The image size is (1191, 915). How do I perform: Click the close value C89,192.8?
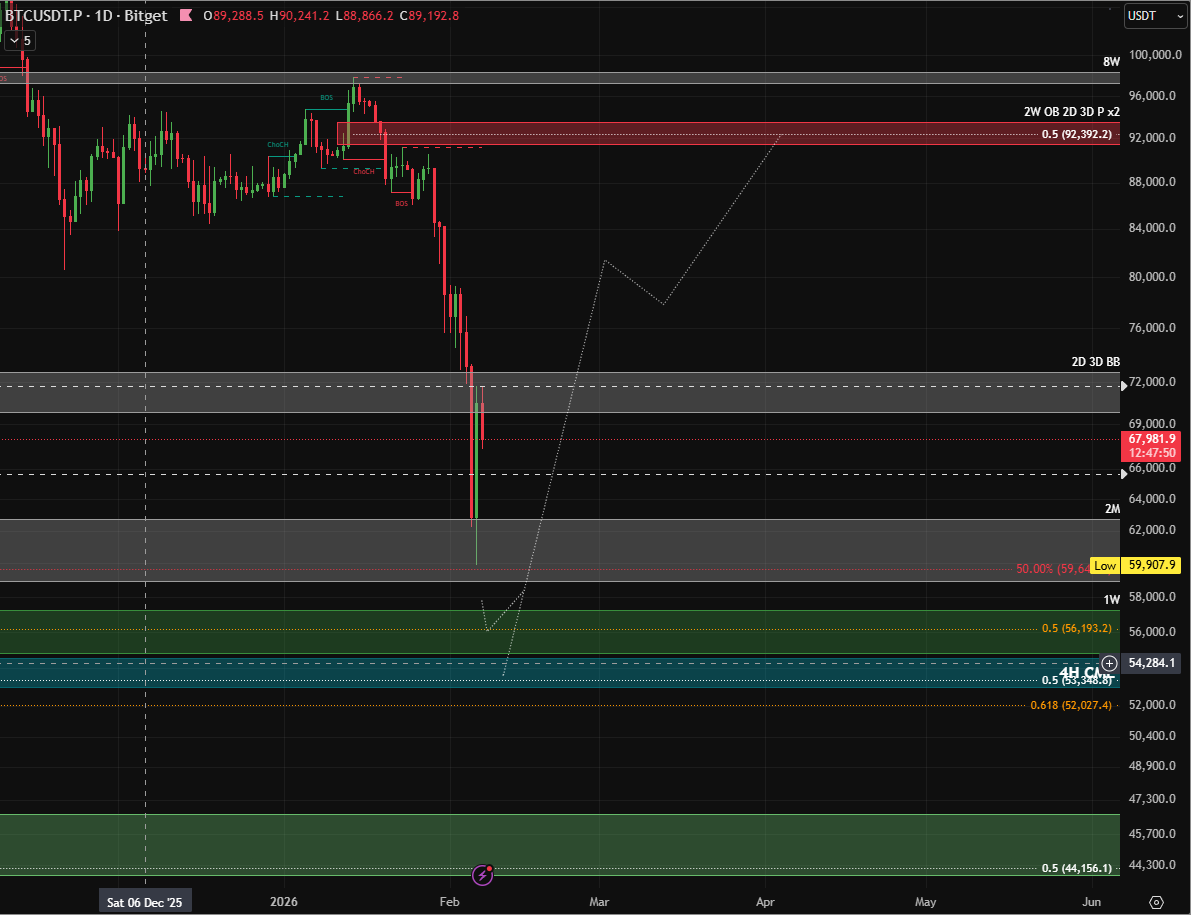click(429, 15)
